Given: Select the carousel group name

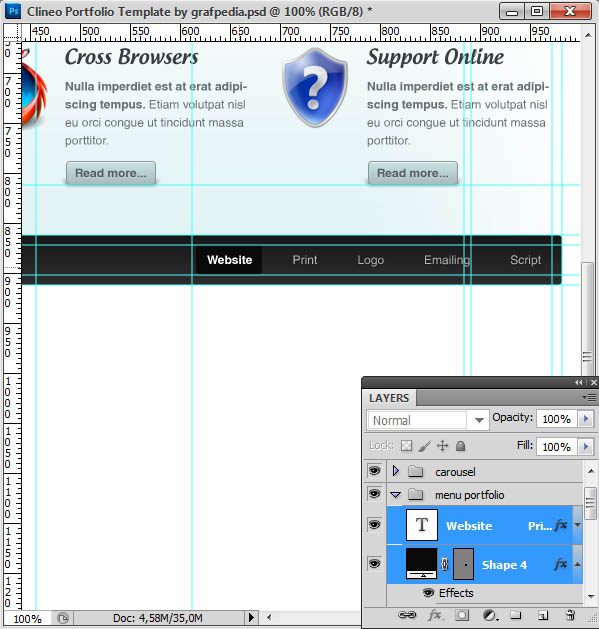Looking at the screenshot, I should [455, 472].
